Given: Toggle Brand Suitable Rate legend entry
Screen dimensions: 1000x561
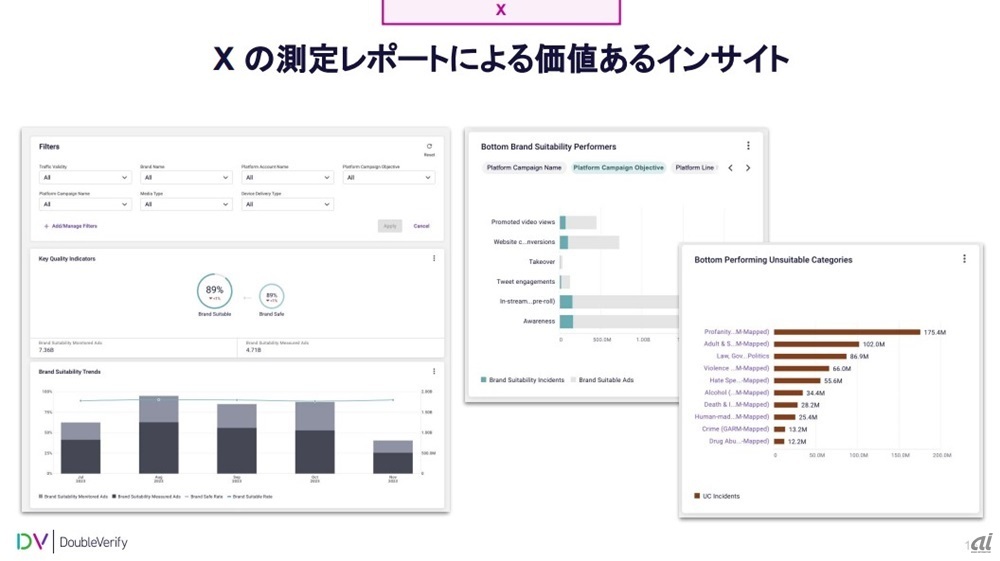Looking at the screenshot, I should (x=250, y=497).
